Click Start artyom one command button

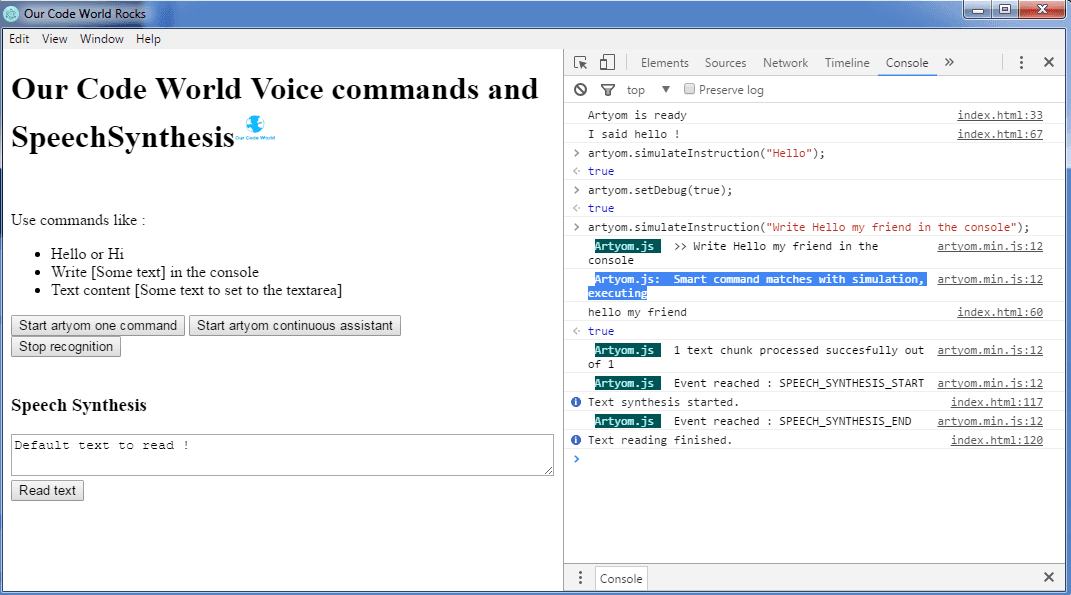click(x=98, y=326)
